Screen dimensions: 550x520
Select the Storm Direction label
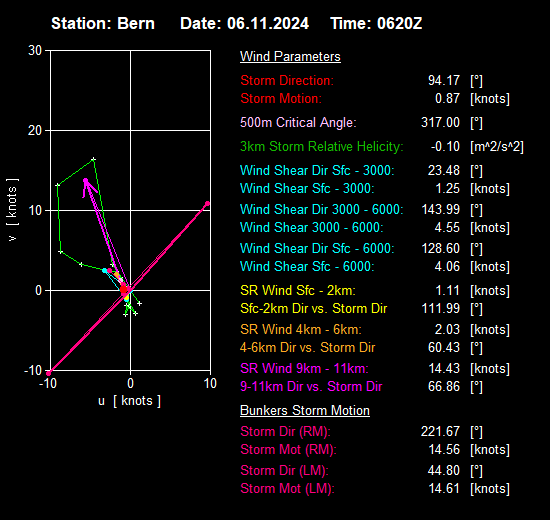[287, 80]
